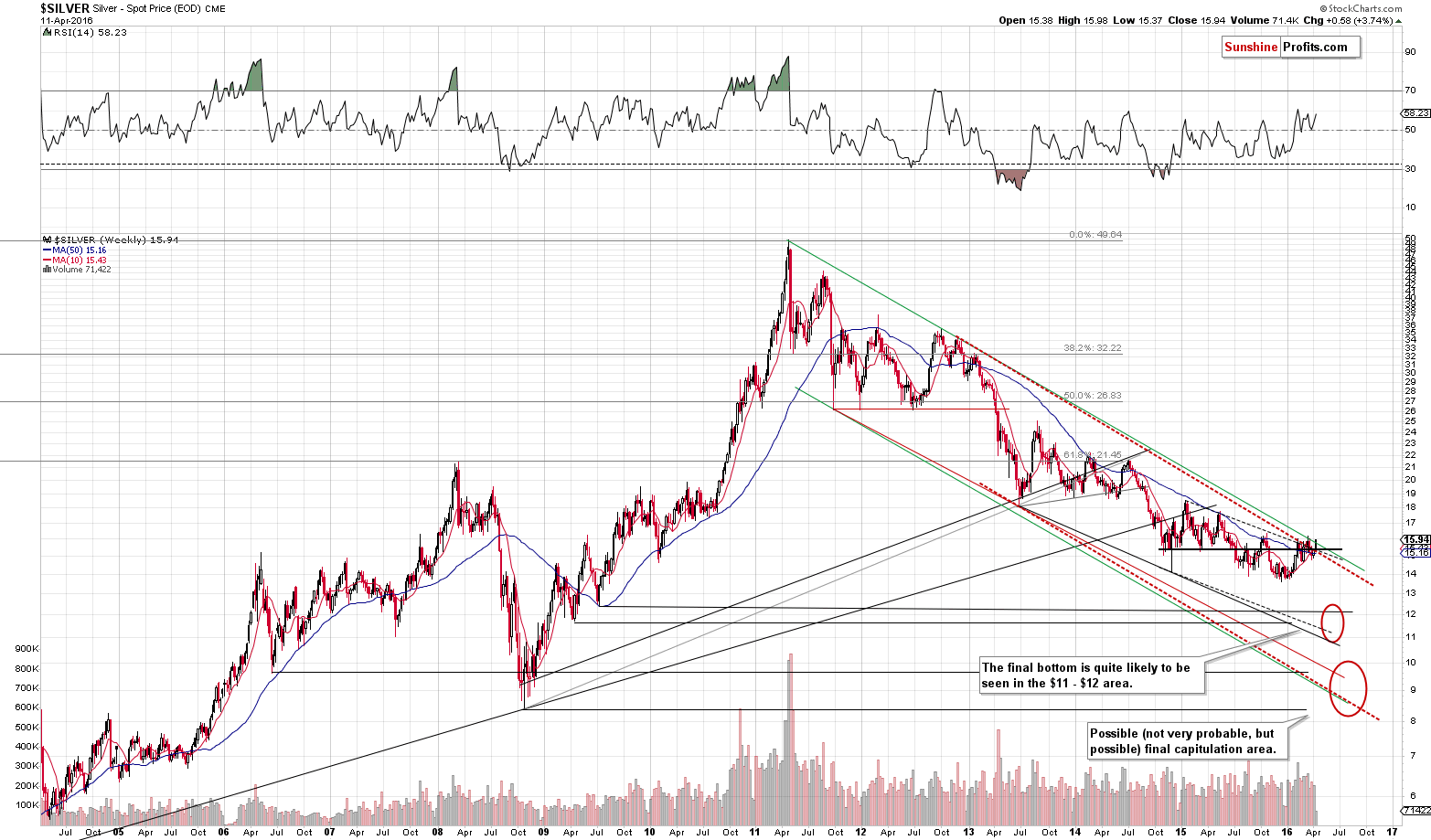Click the $SILVER ticker title
This screenshot has height=840, width=1431.
(x=65, y=8)
